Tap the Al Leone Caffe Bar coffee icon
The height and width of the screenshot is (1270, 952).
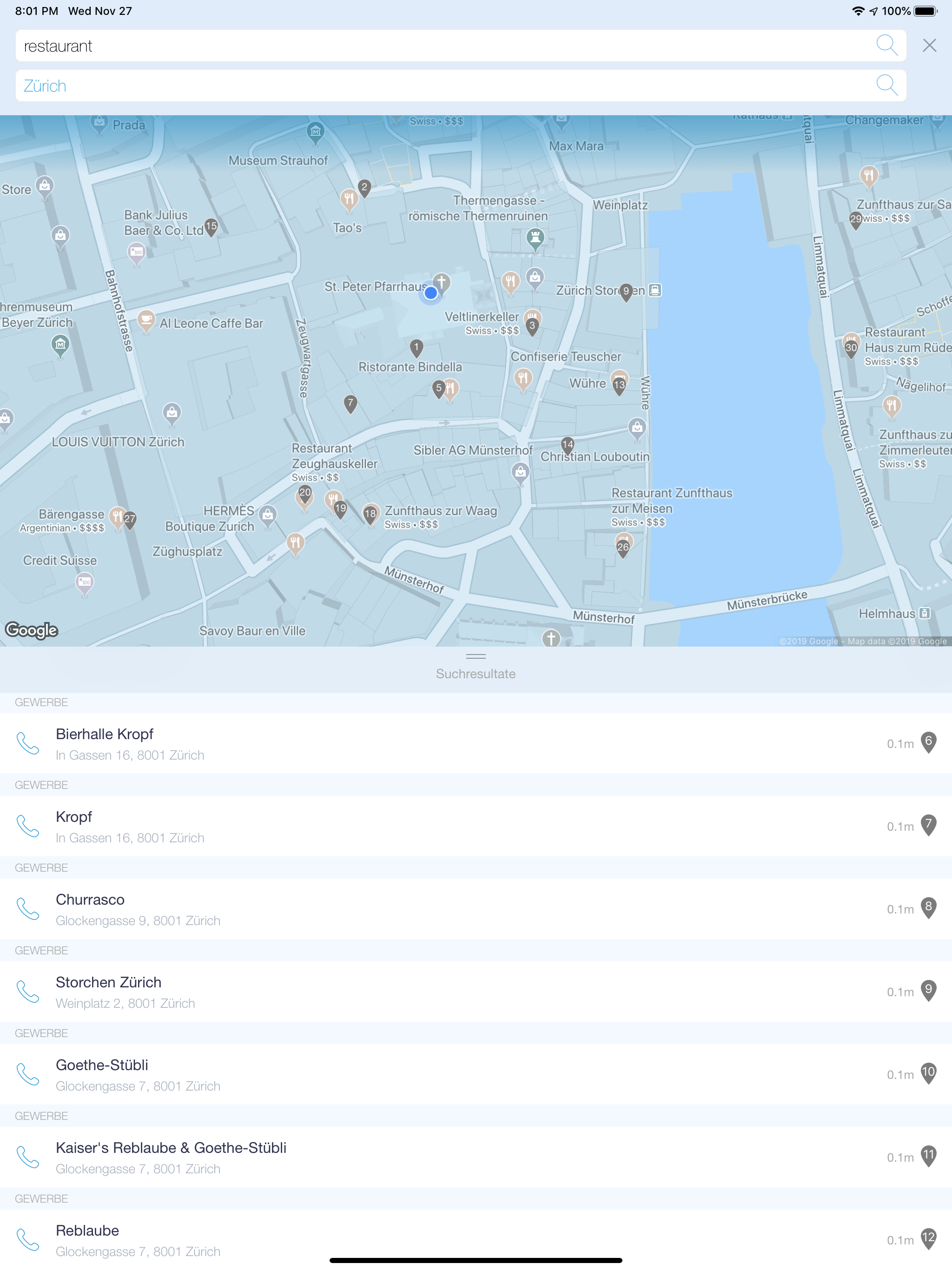(x=146, y=320)
